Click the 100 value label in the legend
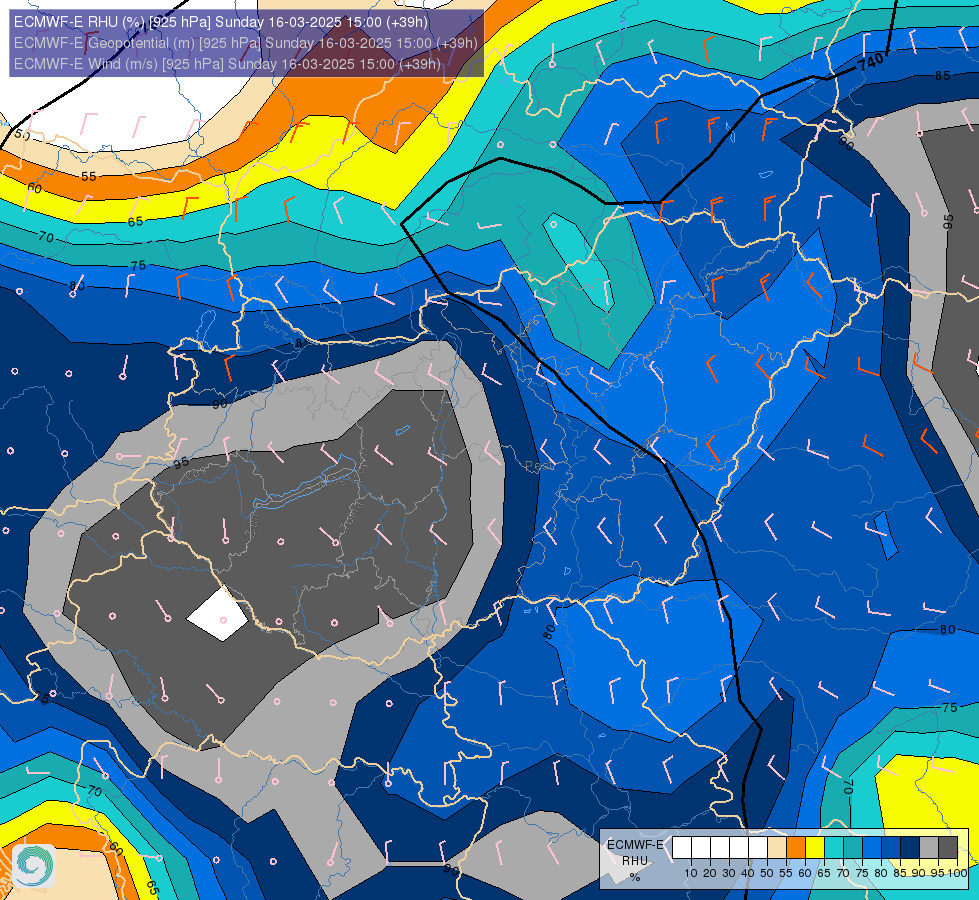The width and height of the screenshot is (979, 900). (957, 873)
